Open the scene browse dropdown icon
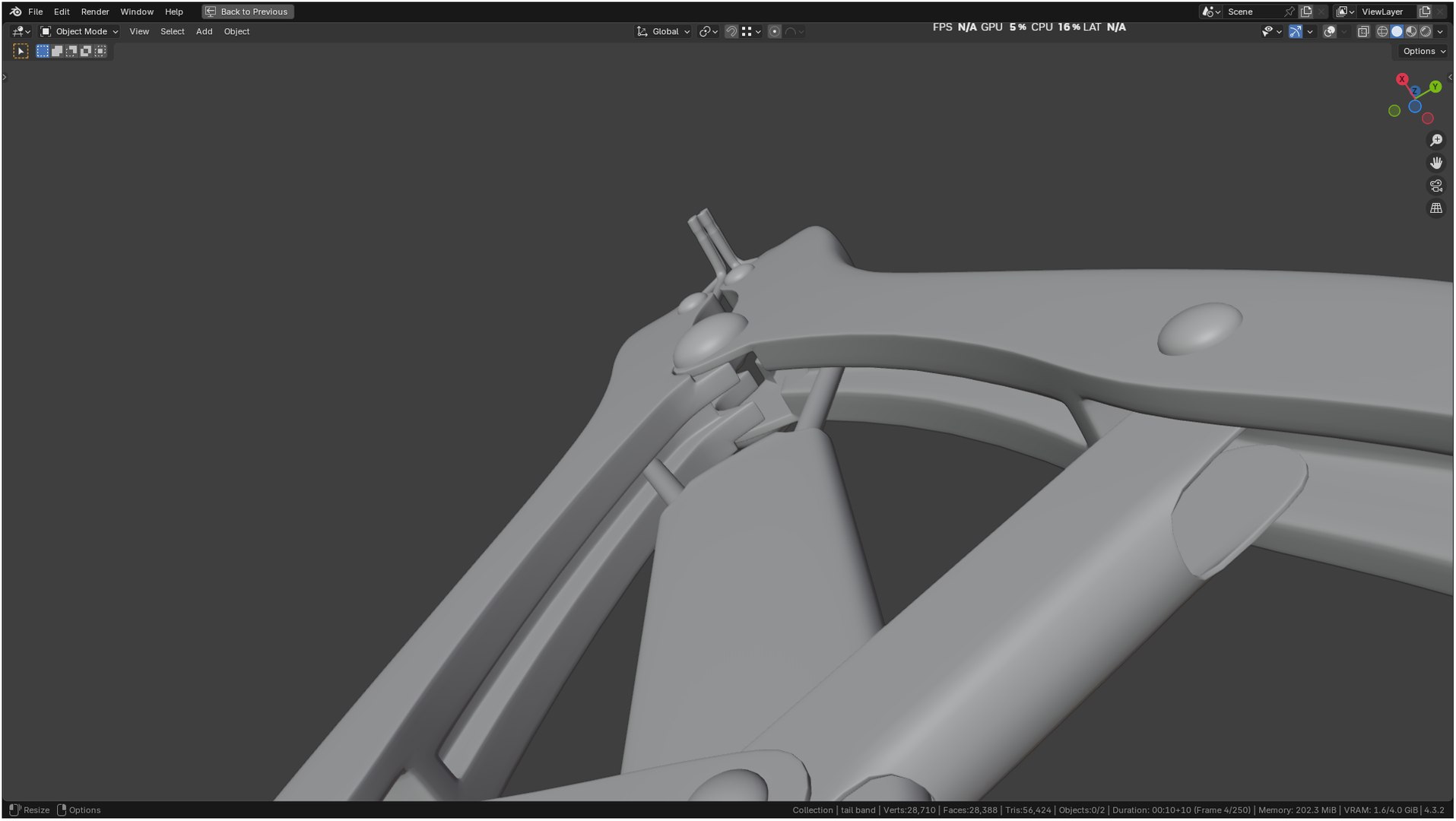Image resolution: width=1456 pixels, height=821 pixels. point(1210,11)
